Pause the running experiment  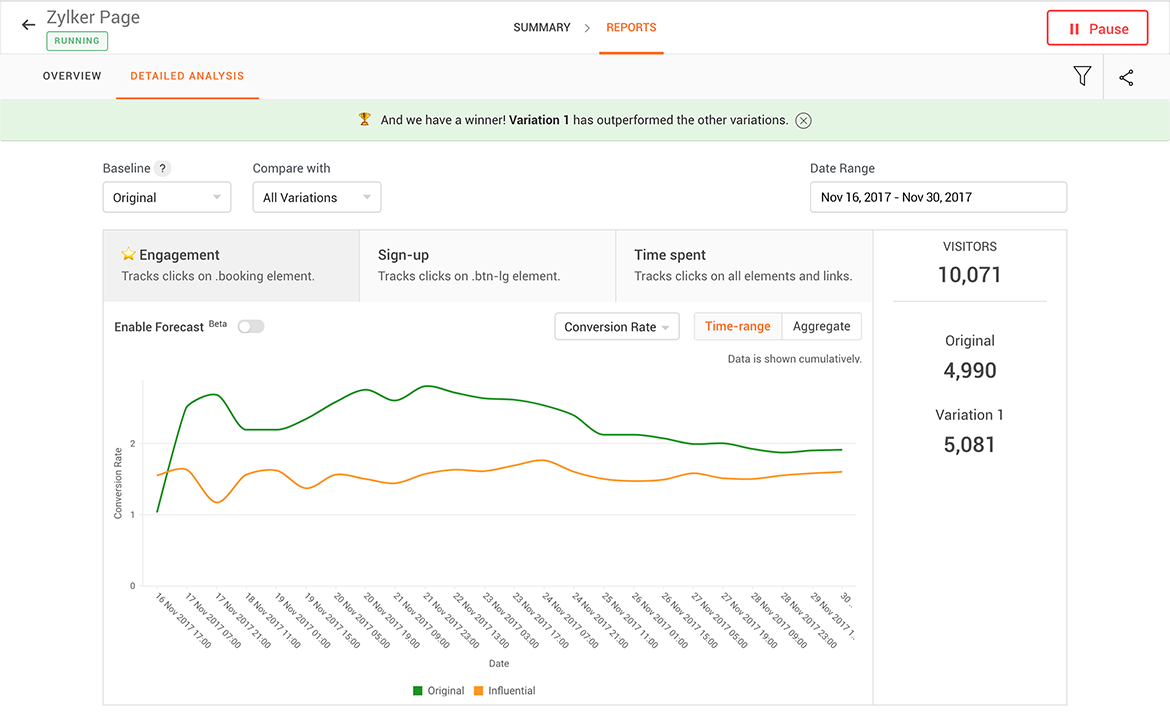pyautogui.click(x=1098, y=29)
